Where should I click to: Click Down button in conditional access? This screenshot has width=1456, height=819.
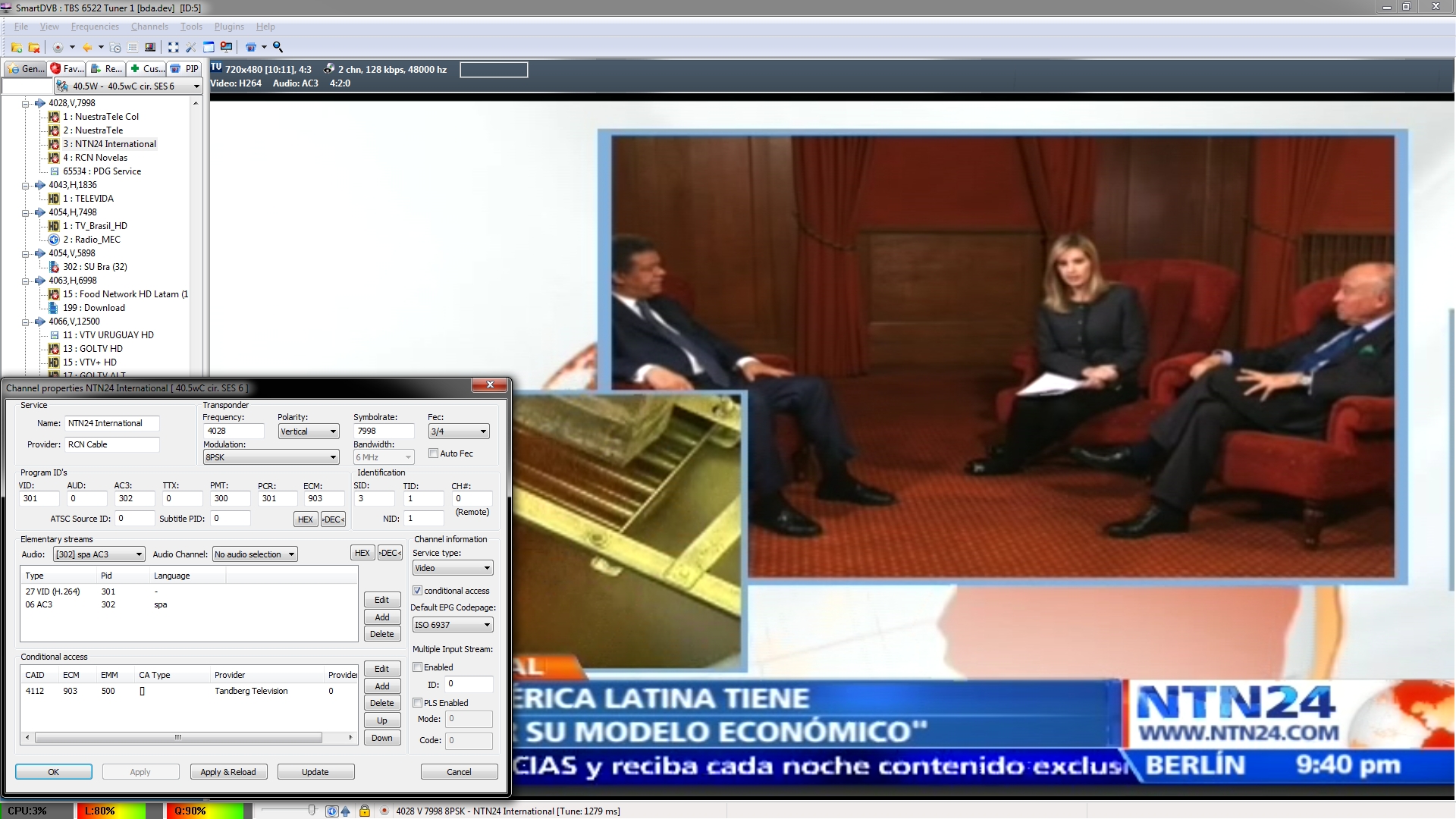382,738
